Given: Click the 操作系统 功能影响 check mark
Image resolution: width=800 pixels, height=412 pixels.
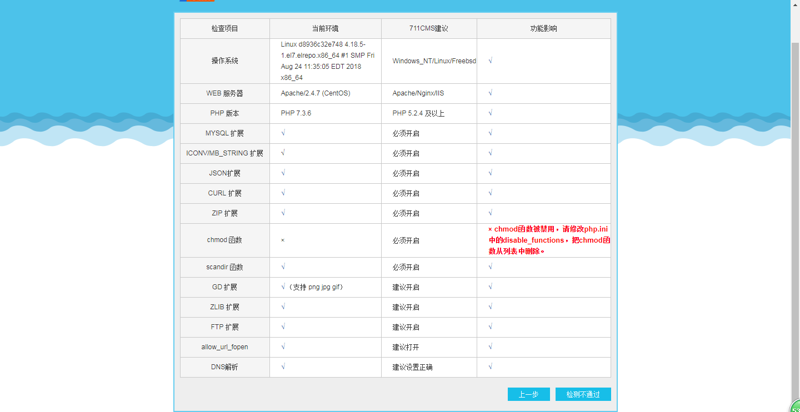Looking at the screenshot, I should (490, 61).
